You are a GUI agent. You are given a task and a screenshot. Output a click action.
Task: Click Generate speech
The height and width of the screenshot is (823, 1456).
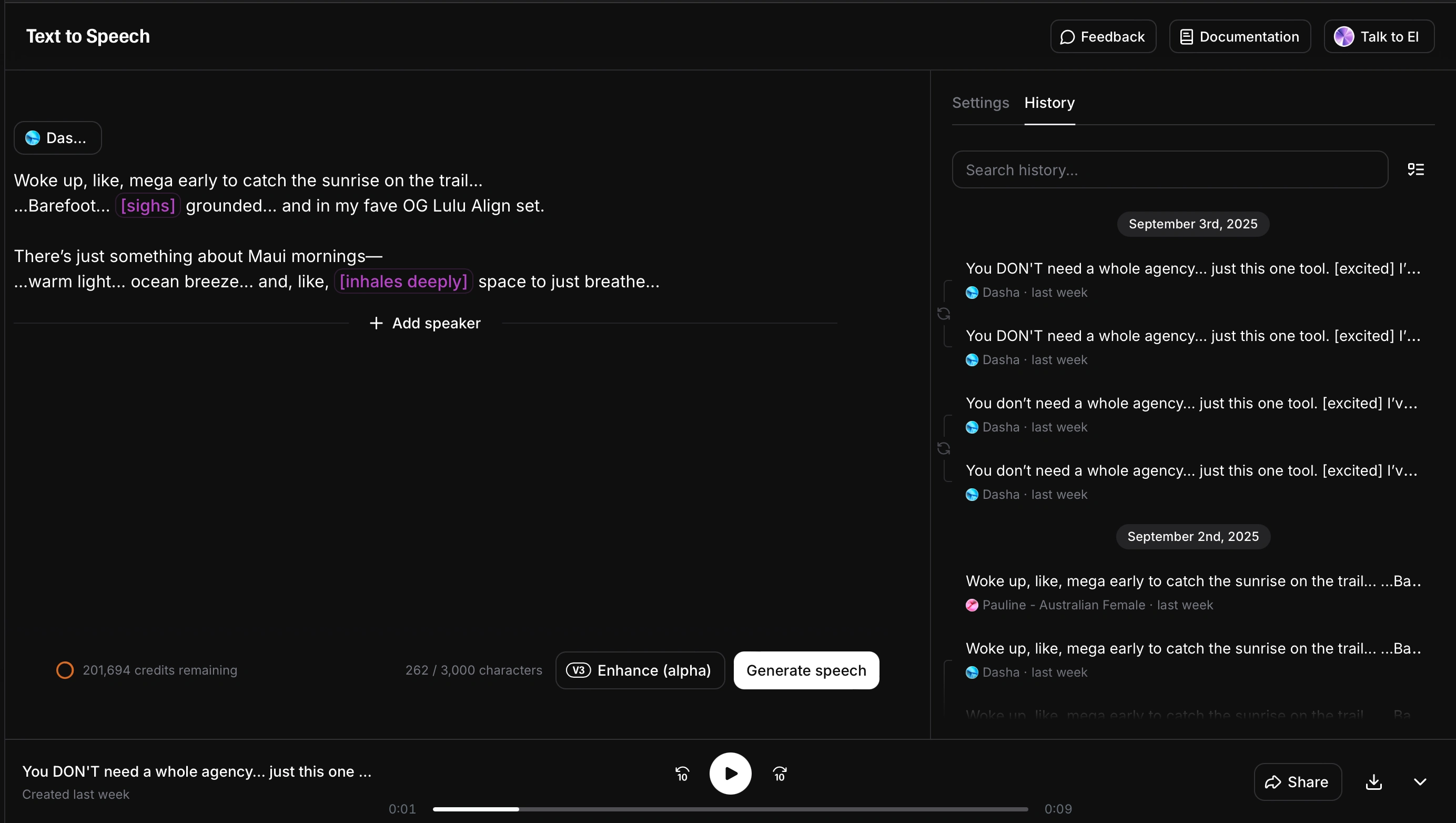click(806, 670)
